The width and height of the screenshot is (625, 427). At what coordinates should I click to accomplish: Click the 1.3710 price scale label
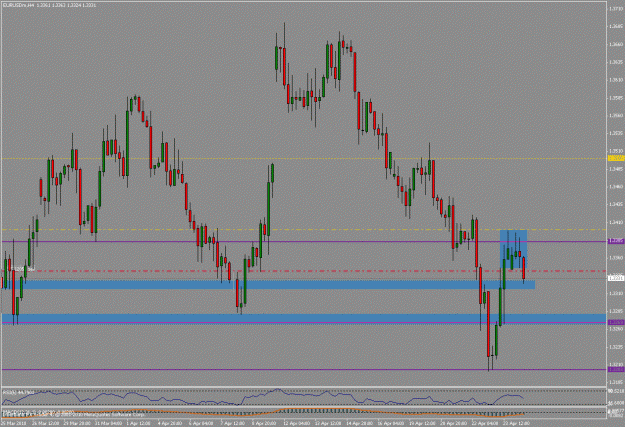(616, 8)
